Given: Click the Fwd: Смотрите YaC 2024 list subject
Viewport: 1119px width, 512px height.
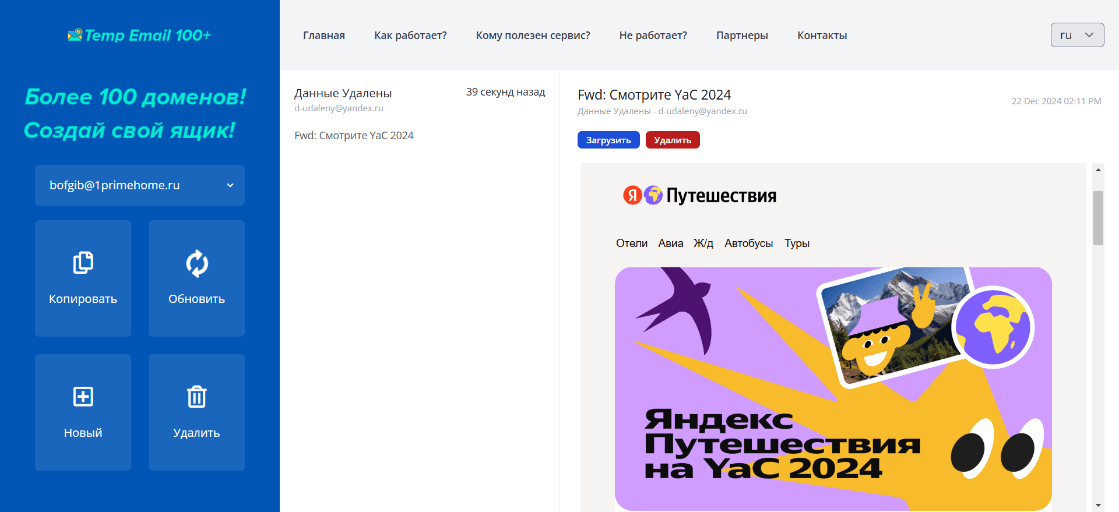Looking at the screenshot, I should (354, 135).
